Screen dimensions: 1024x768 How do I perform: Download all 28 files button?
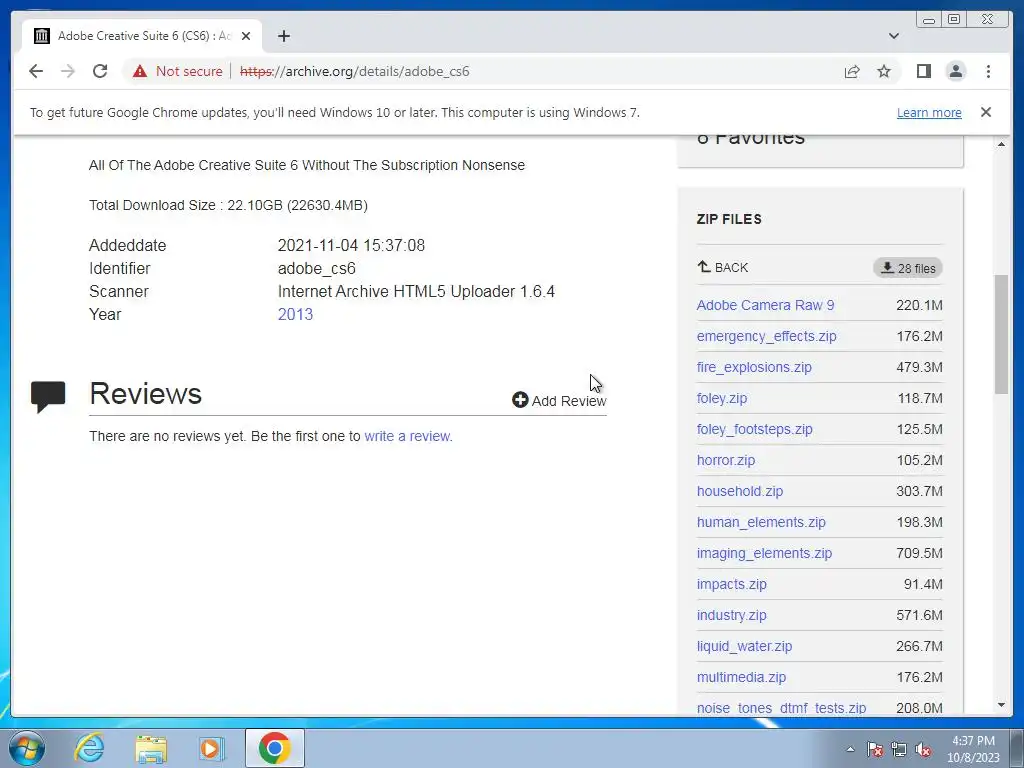(x=908, y=268)
